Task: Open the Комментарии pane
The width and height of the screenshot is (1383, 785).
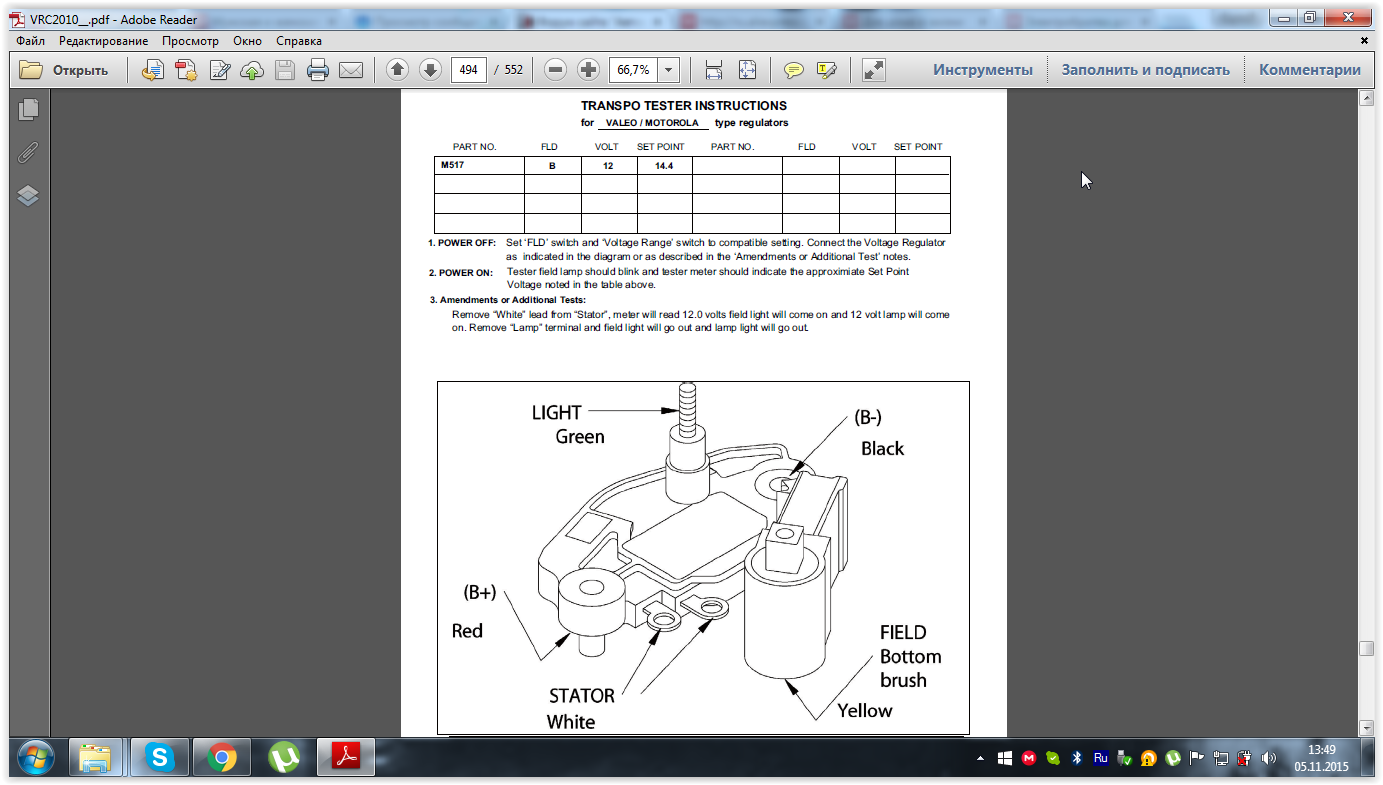Action: coord(1310,70)
